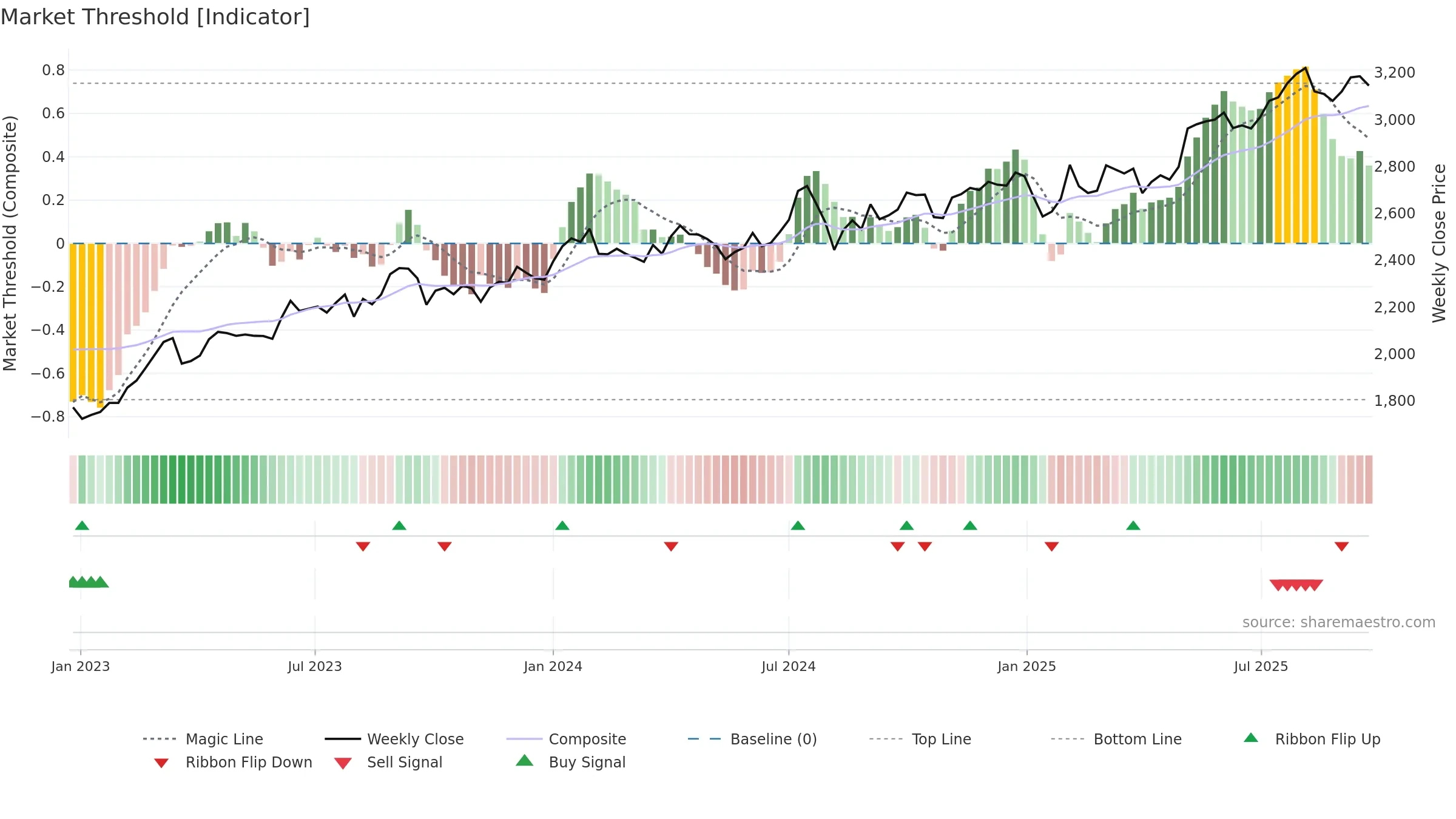The width and height of the screenshot is (1456, 819).
Task: Click the Jul 2024 x-axis label
Action: click(789, 666)
